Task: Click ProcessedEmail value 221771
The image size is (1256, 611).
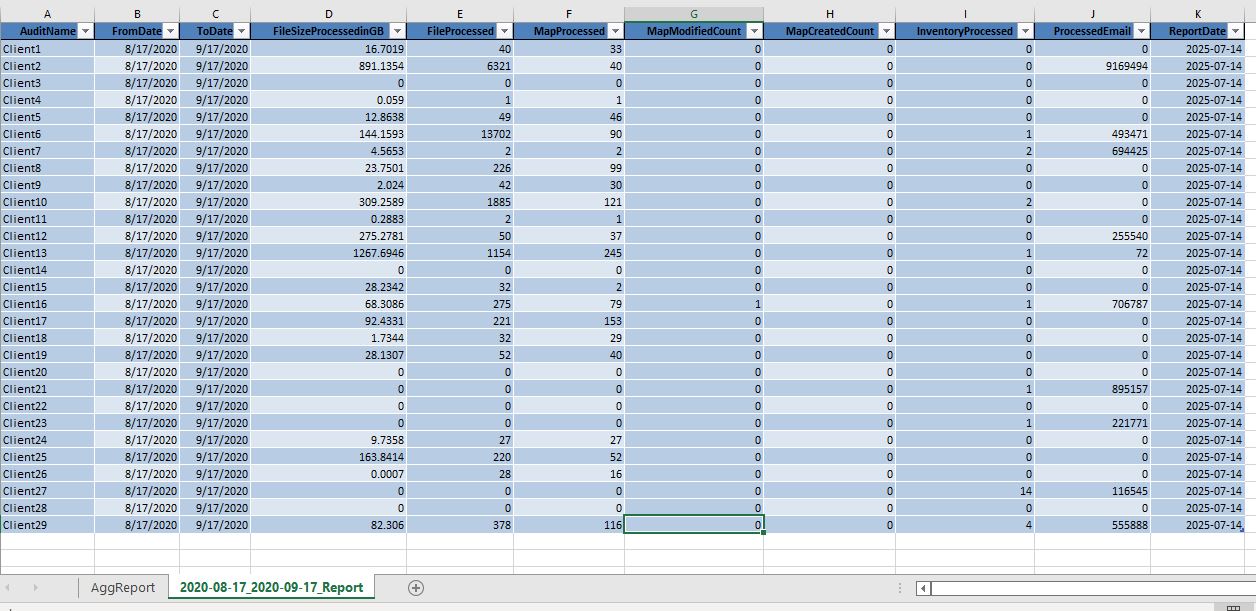Action: pos(1092,423)
